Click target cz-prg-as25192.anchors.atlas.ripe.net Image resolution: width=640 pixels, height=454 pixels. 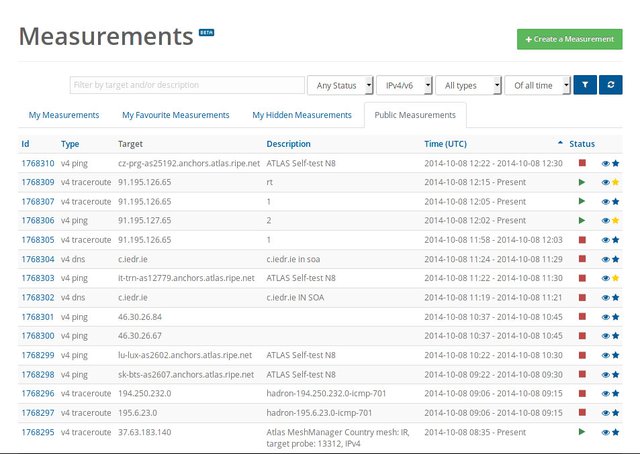pos(189,163)
